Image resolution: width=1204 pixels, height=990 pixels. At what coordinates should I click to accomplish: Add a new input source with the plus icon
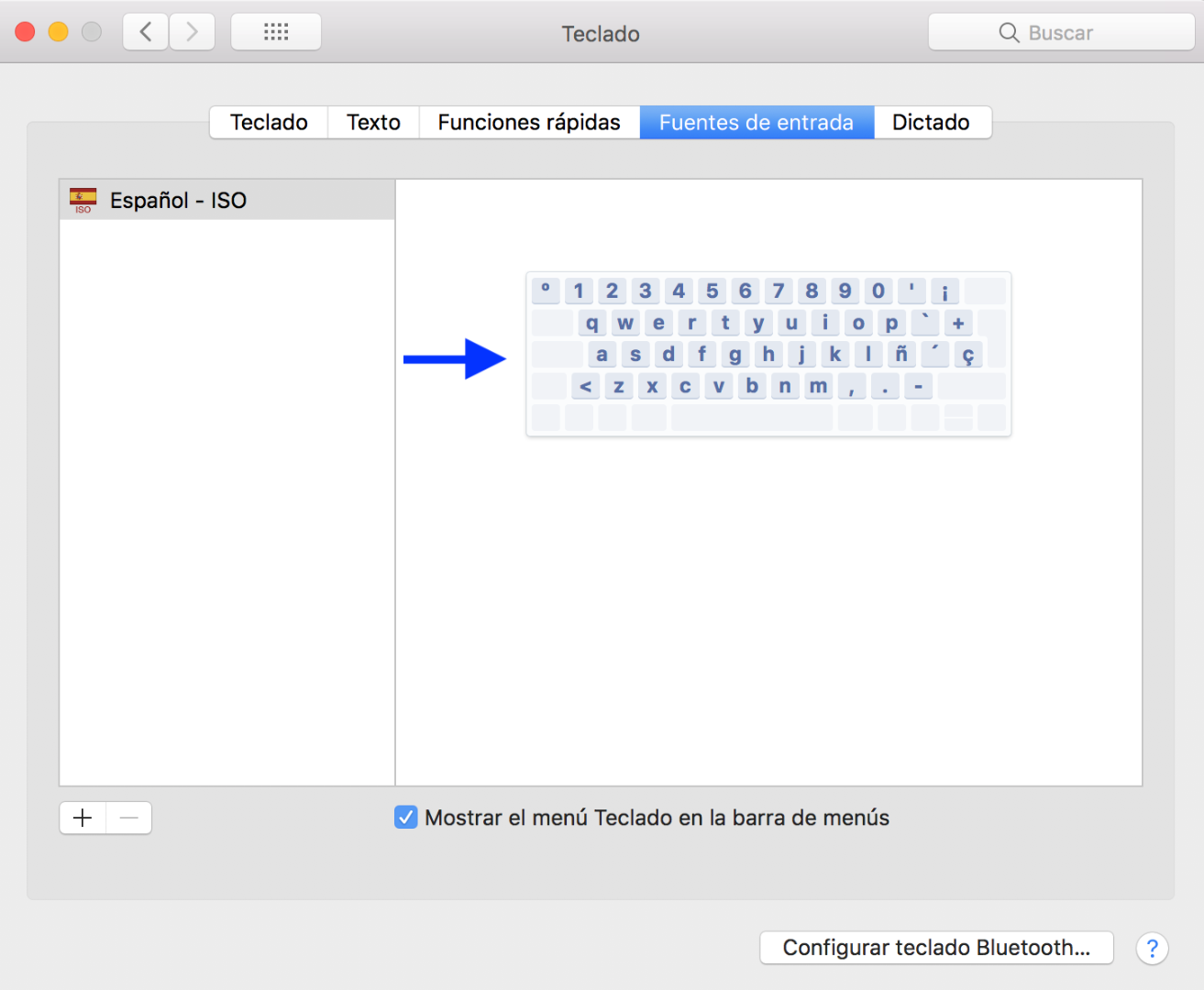coord(82,818)
